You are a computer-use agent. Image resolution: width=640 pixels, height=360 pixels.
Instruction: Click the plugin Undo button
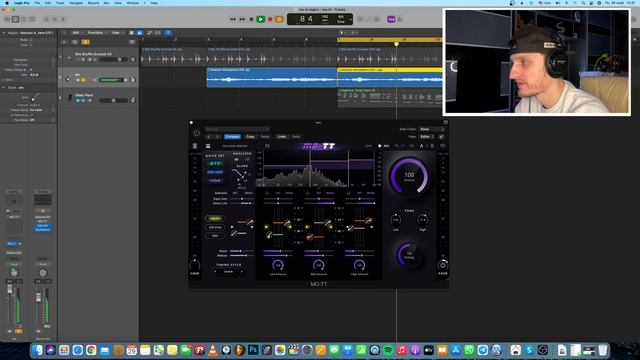pos(282,137)
